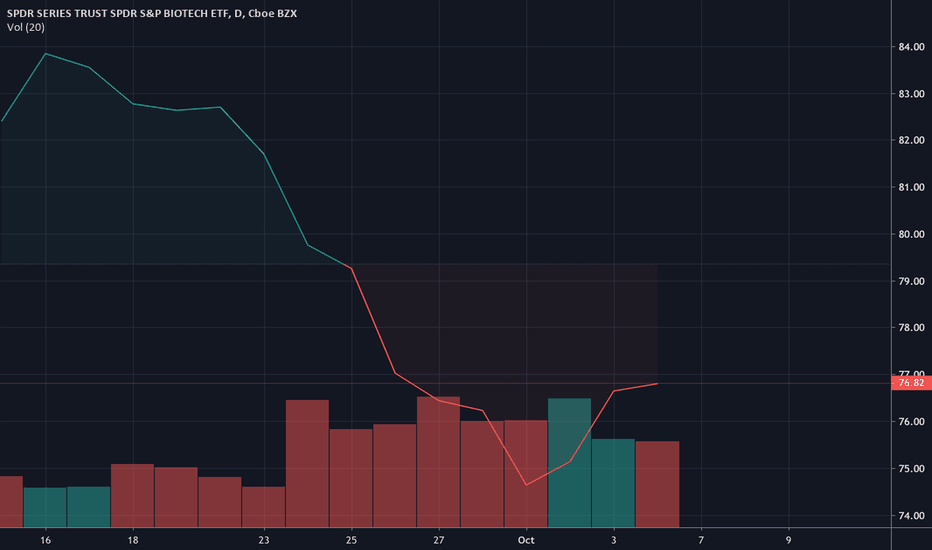Viewport: 932px width, 550px height.
Task: Click the Oct label on time axis
Action: (526, 540)
